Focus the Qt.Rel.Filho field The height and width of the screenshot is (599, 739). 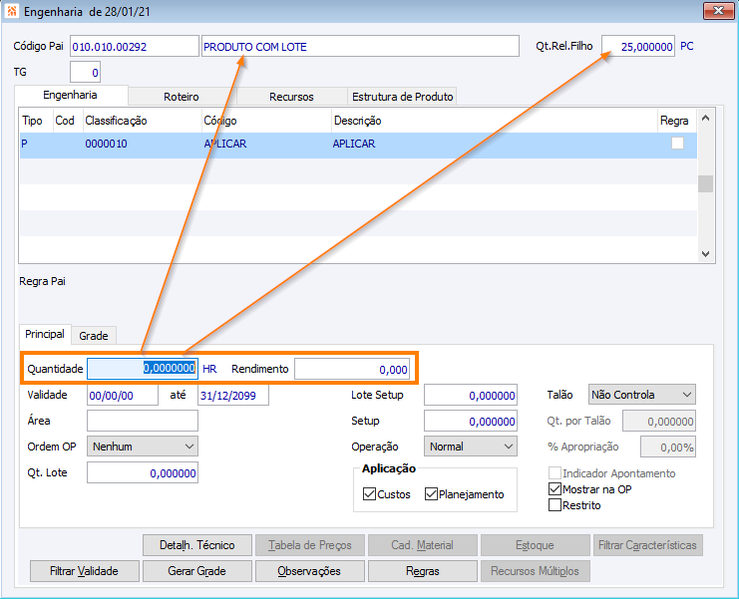[638, 46]
